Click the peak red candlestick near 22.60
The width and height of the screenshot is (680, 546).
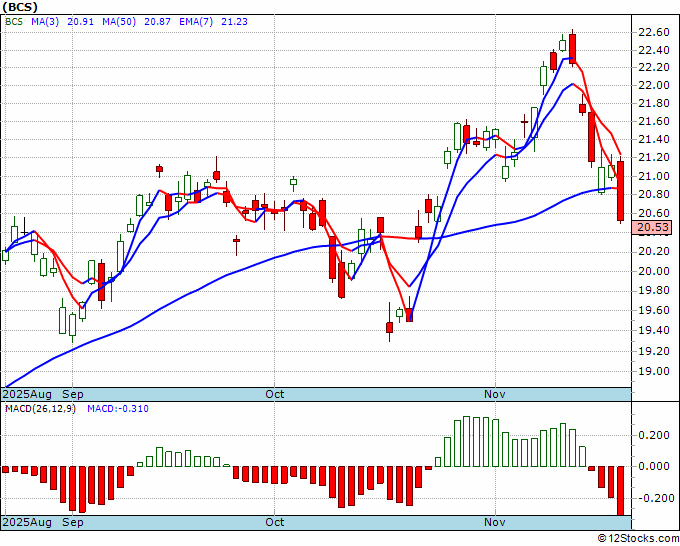[572, 49]
